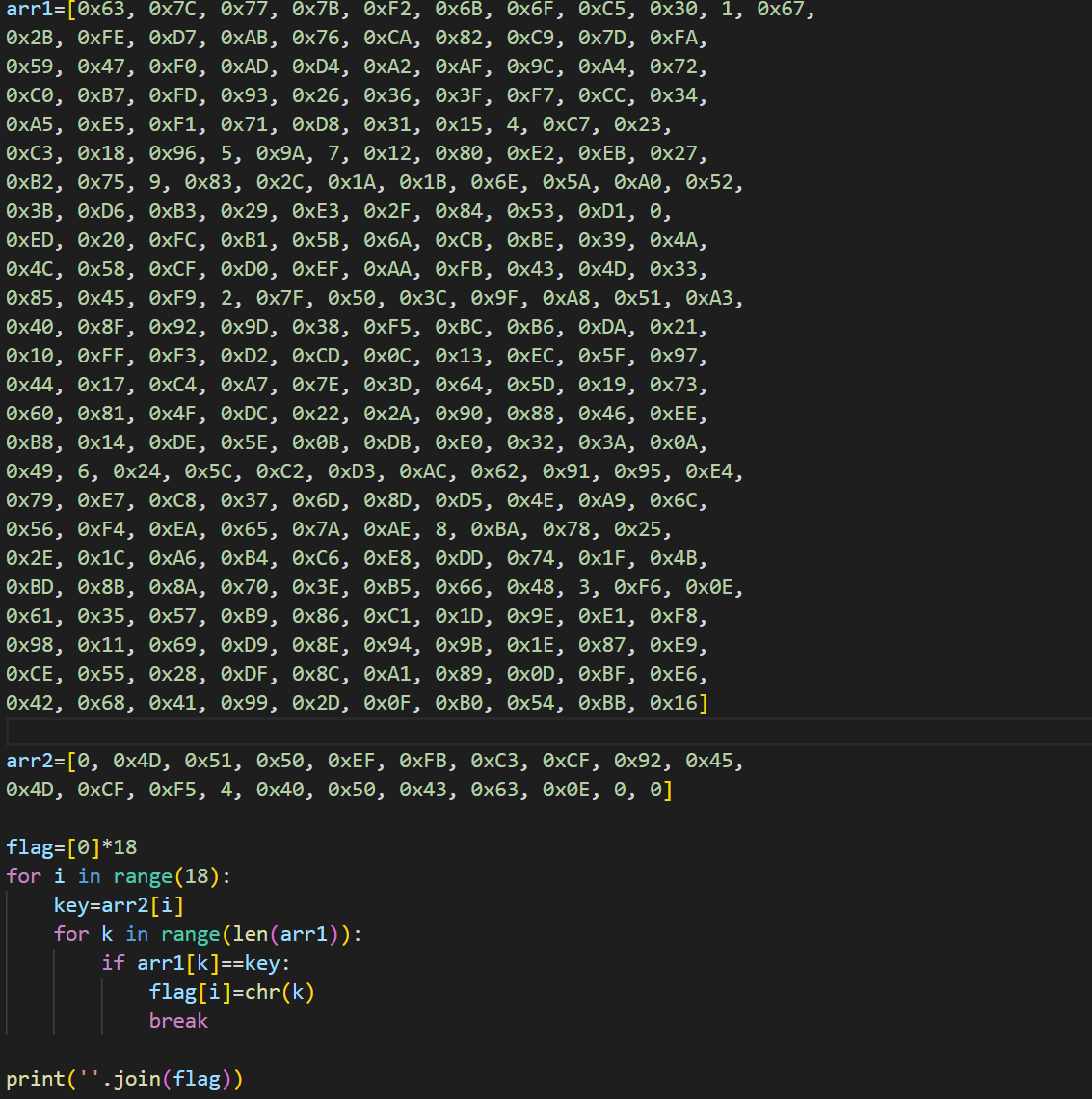Click the break keyword
Image resolution: width=1092 pixels, height=1099 pixels.
coord(178,1021)
